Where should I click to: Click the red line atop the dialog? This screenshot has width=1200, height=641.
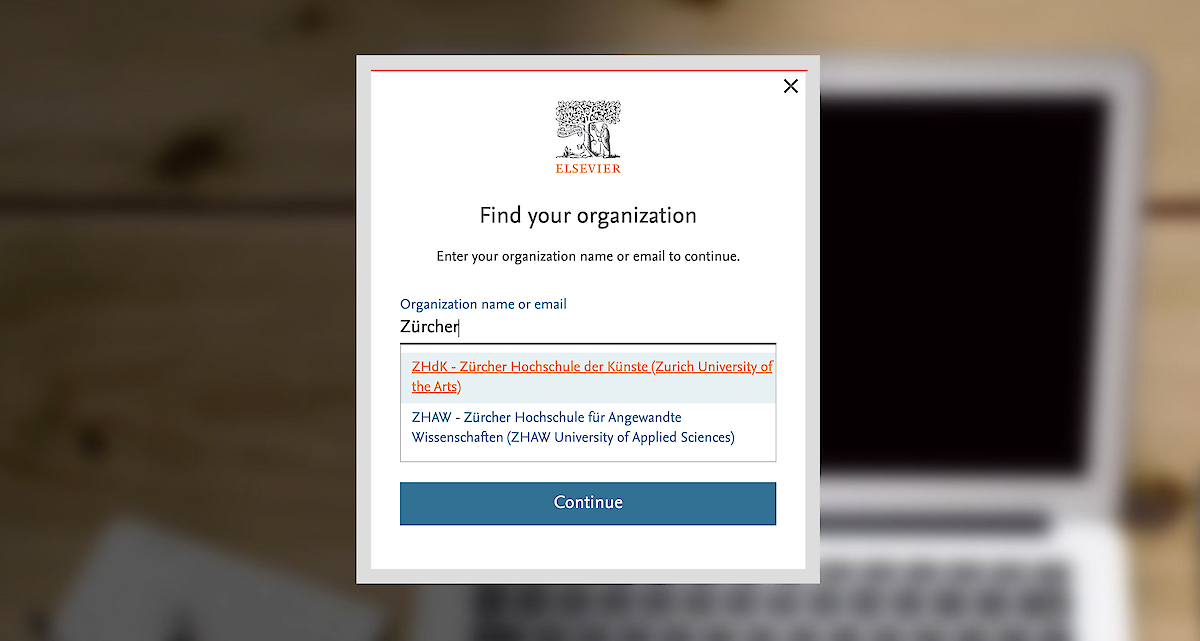[x=588, y=71]
